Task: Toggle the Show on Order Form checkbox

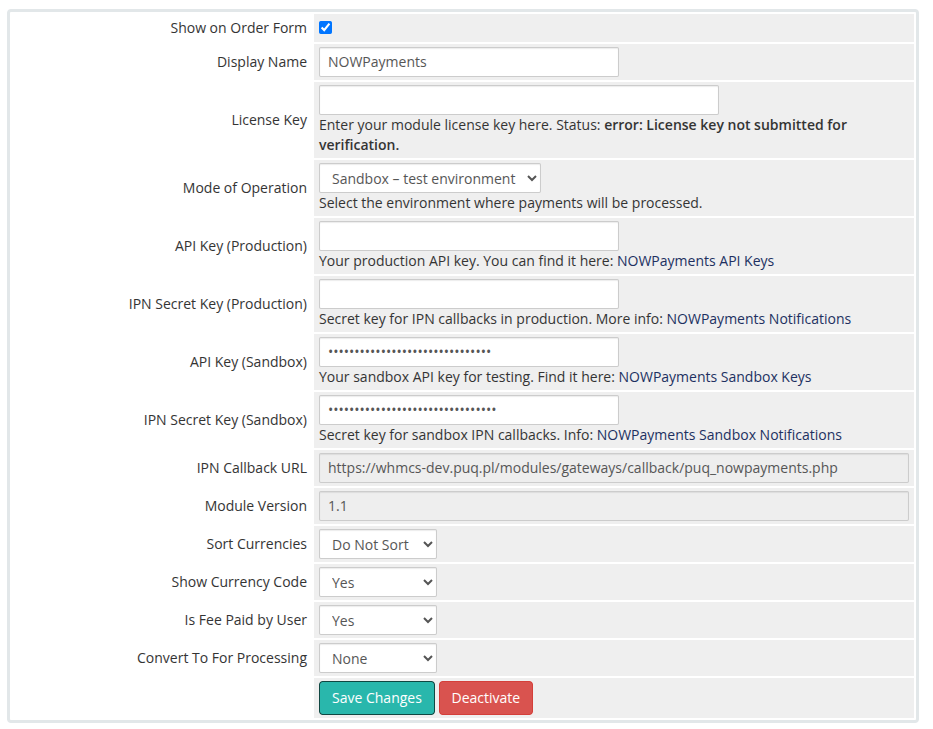Action: (x=325, y=28)
